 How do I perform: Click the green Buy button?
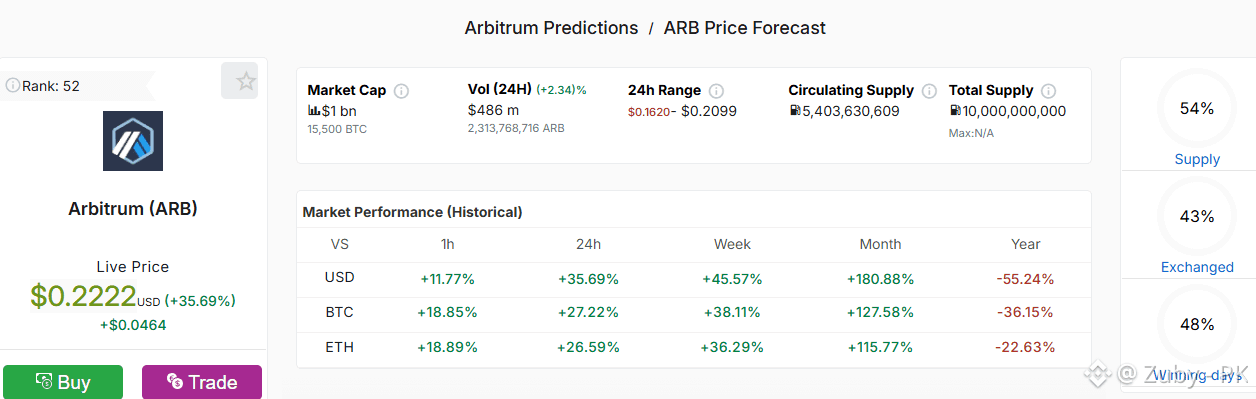(63, 382)
